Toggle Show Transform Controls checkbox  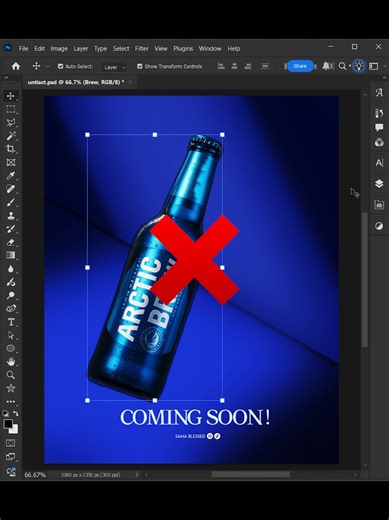pos(140,66)
